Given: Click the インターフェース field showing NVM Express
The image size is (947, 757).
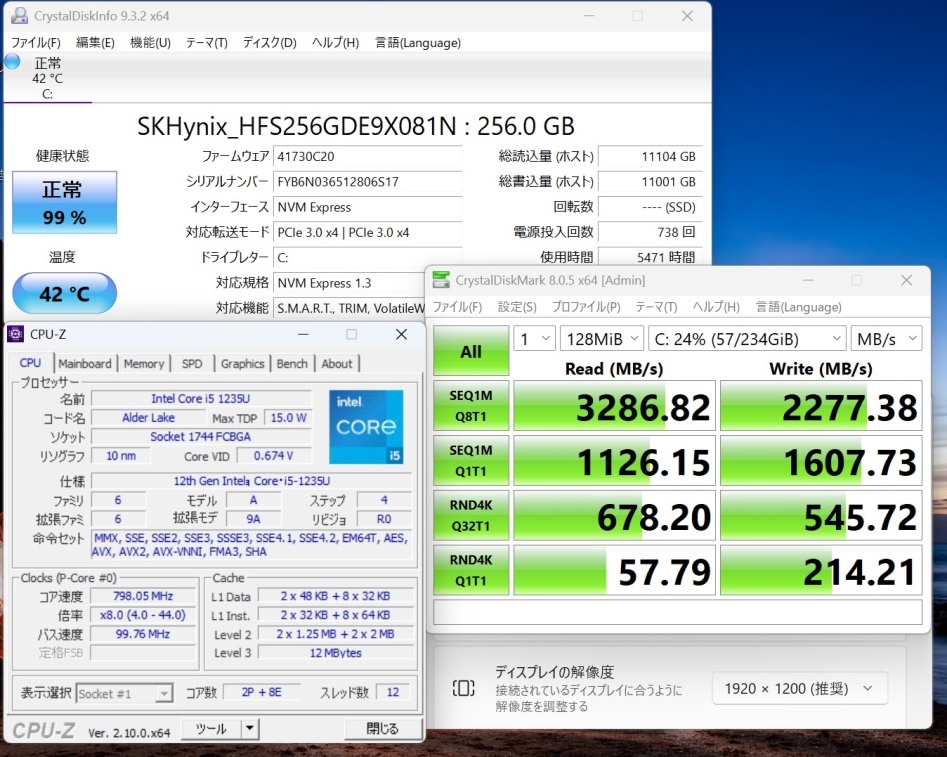Looking at the screenshot, I should pos(367,207).
